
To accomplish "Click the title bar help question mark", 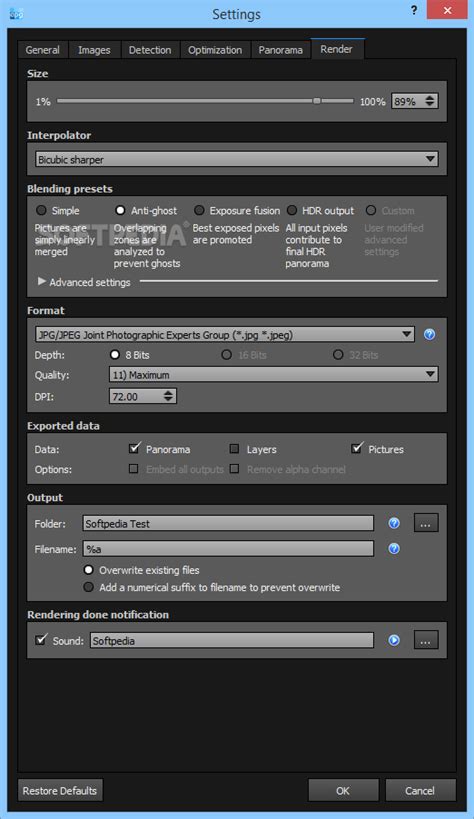I will tap(413, 10).
